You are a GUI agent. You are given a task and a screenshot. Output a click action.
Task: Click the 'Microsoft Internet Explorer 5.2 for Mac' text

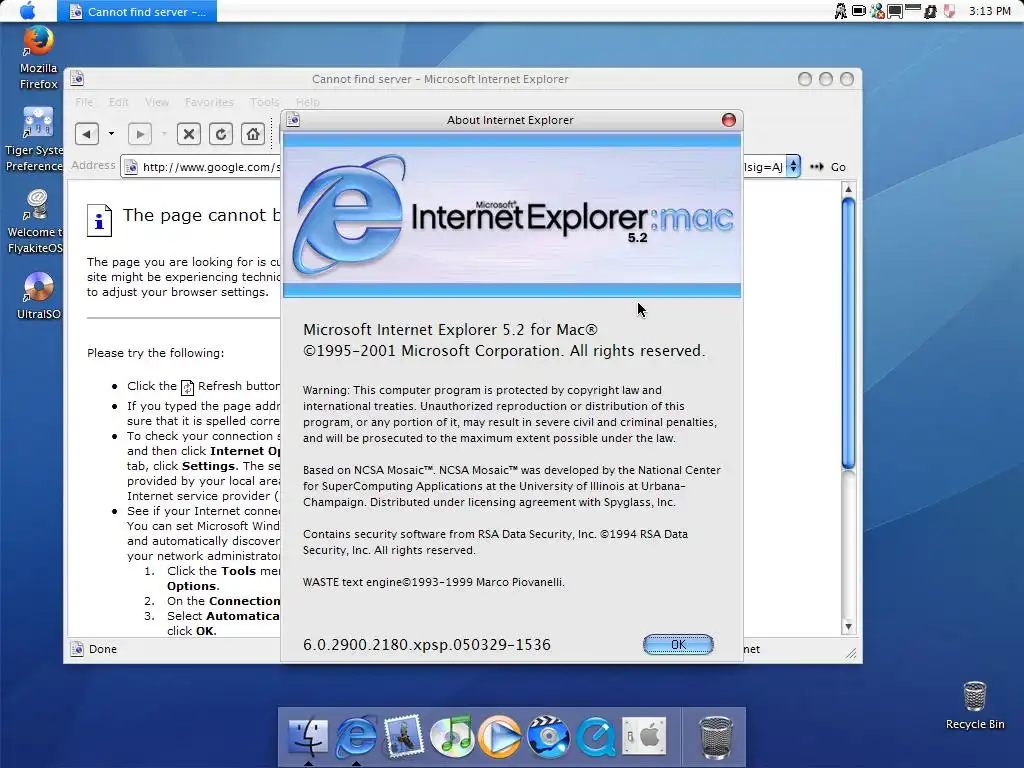pyautogui.click(x=450, y=330)
